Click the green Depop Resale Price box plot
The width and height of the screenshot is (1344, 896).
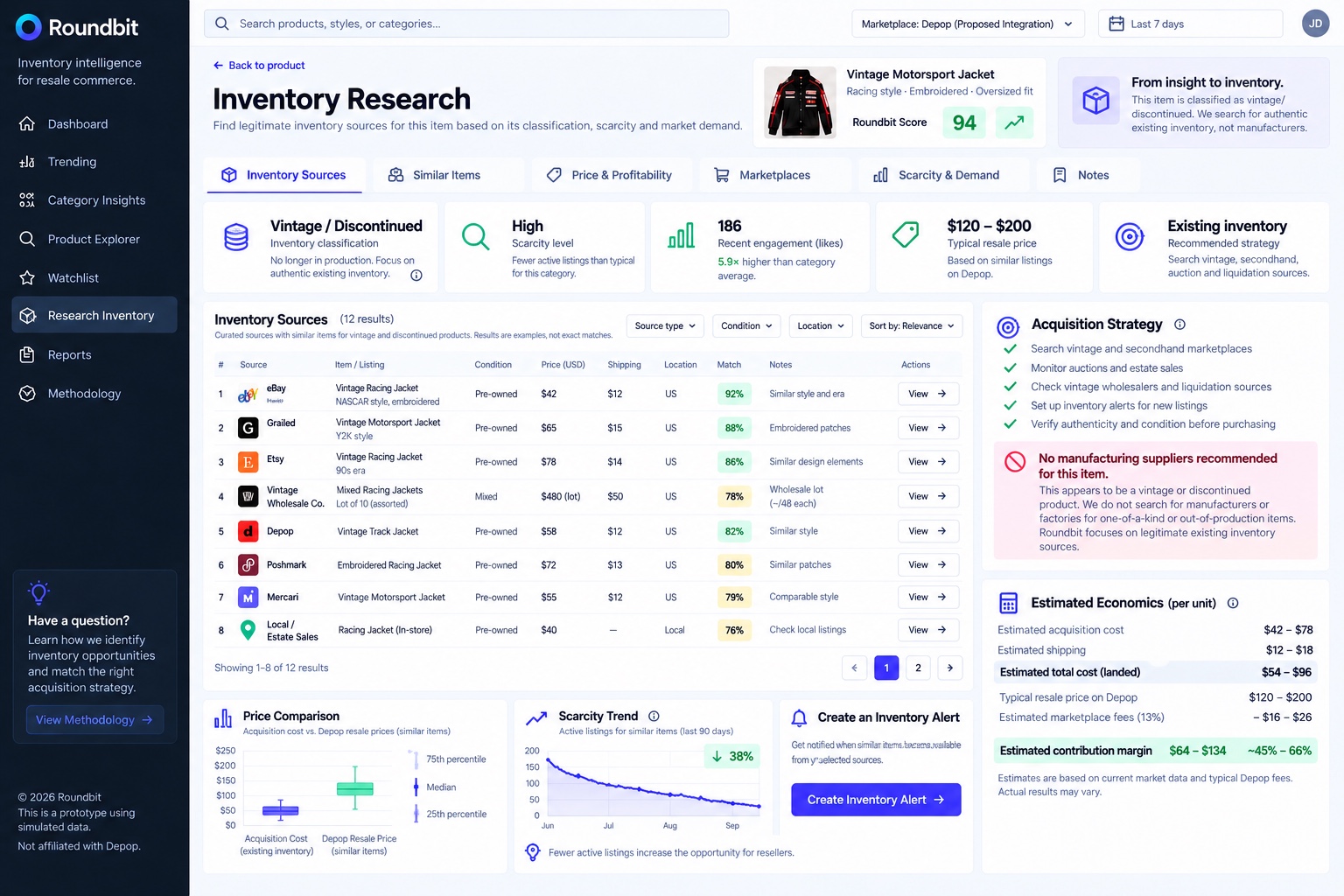pos(355,788)
